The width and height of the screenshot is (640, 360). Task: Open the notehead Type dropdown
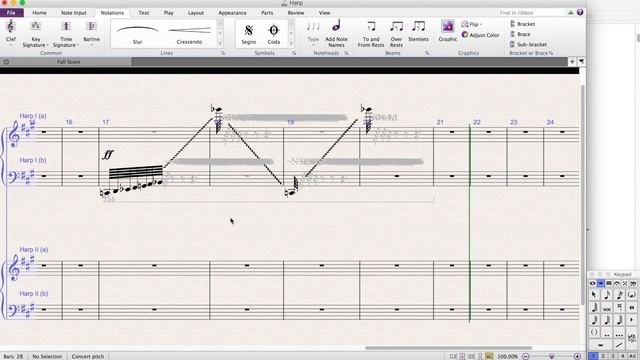(313, 32)
